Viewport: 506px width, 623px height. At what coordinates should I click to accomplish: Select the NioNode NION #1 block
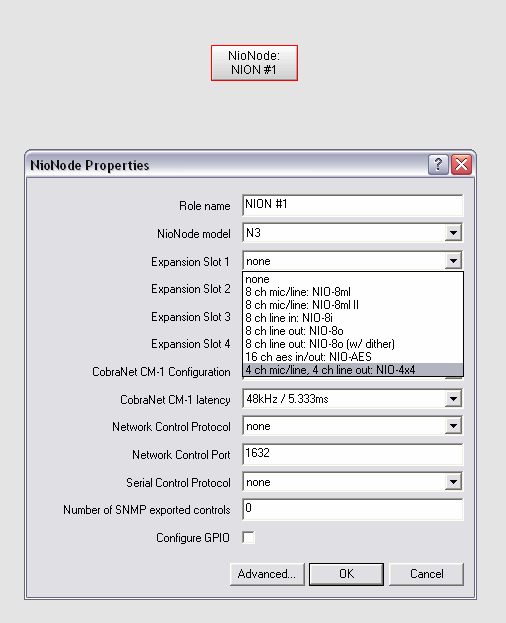pyautogui.click(x=254, y=63)
